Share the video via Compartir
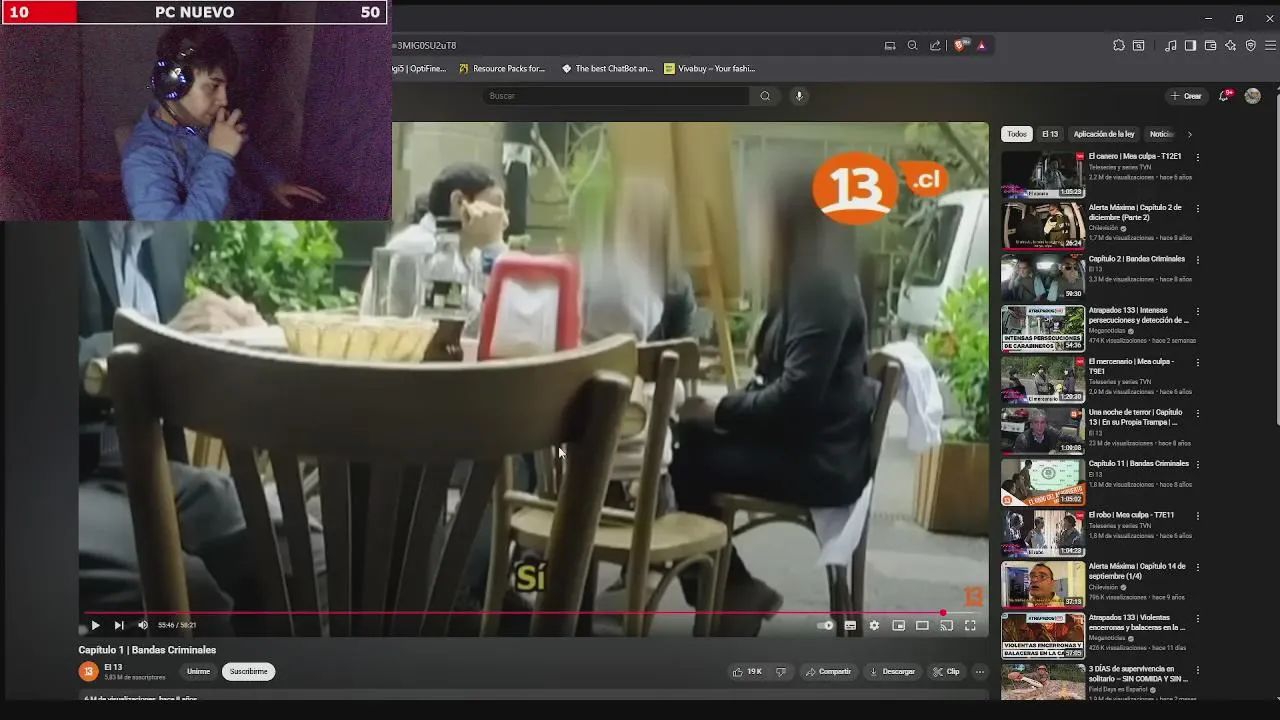 (829, 672)
